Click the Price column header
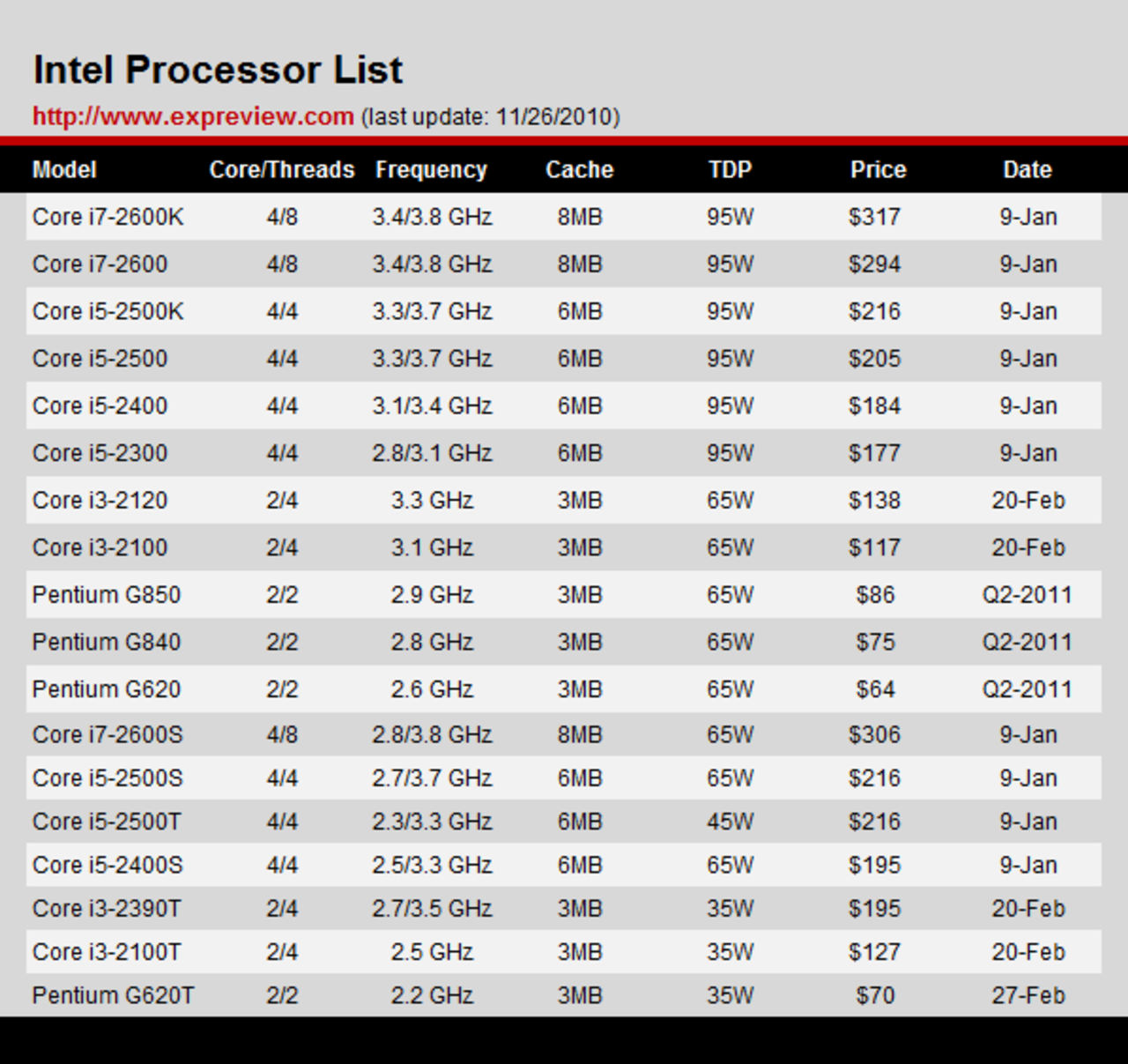The width and height of the screenshot is (1128, 1064). click(x=878, y=169)
